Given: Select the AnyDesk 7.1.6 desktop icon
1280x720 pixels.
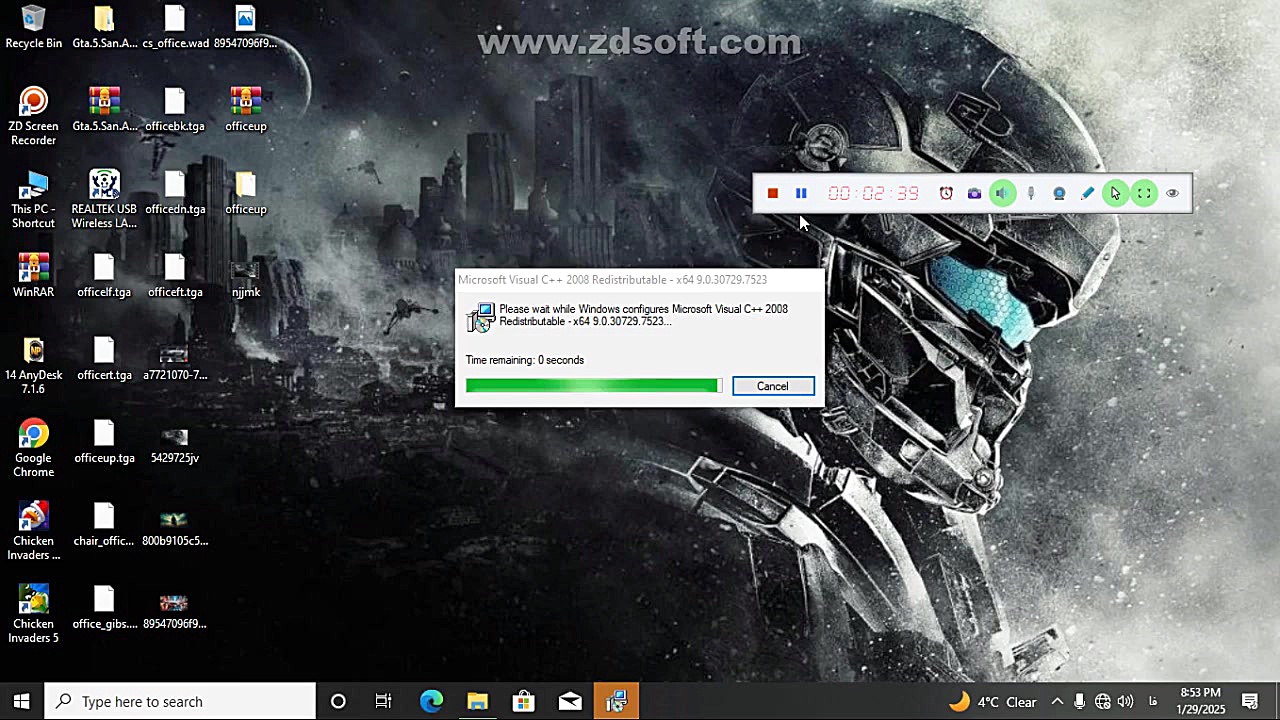Looking at the screenshot, I should [x=33, y=366].
